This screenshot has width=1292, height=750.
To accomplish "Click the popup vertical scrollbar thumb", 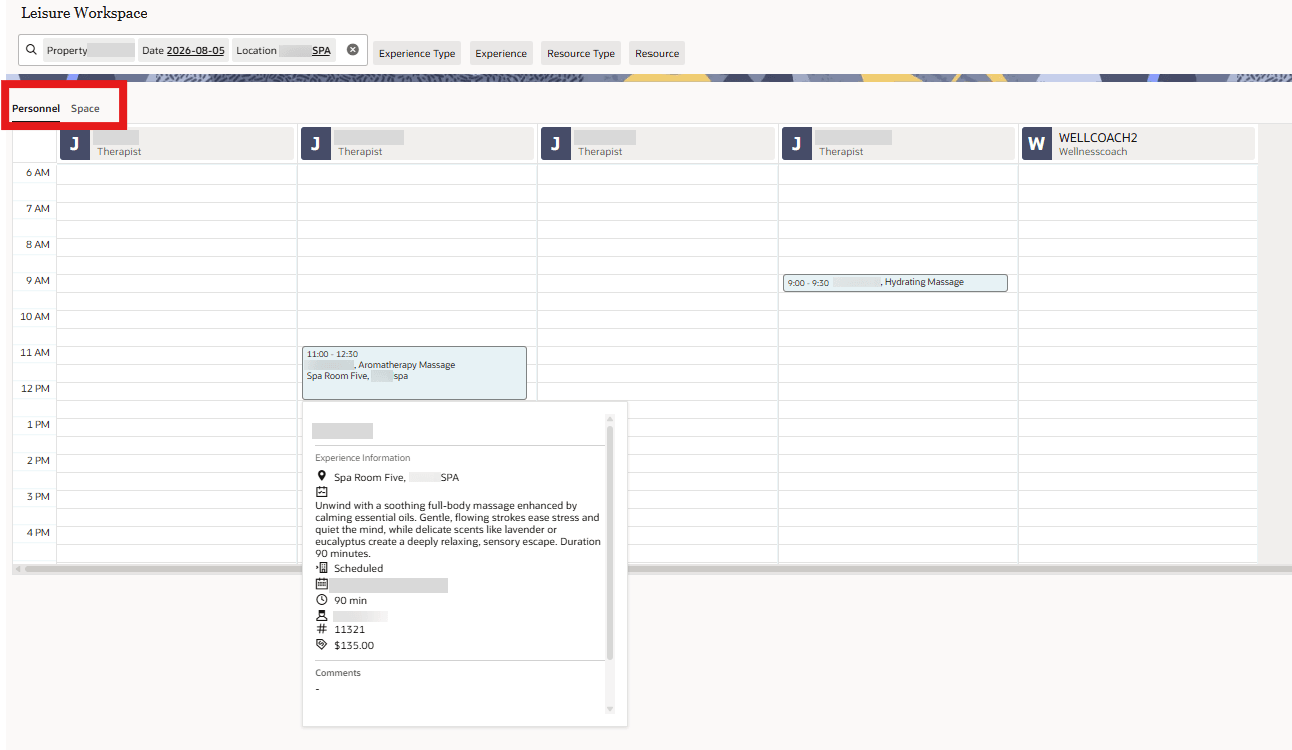I will pos(610,543).
